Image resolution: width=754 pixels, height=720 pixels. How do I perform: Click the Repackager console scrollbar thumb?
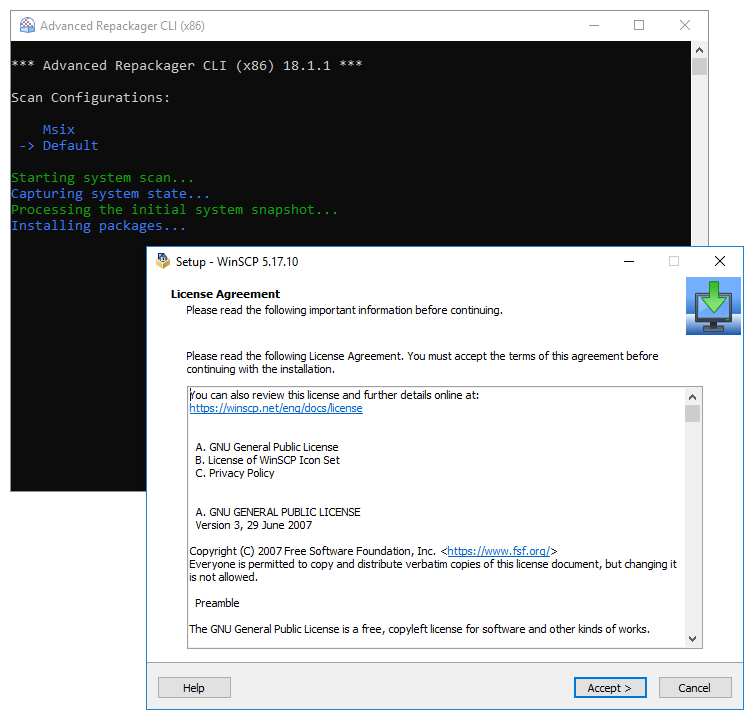click(x=700, y=66)
